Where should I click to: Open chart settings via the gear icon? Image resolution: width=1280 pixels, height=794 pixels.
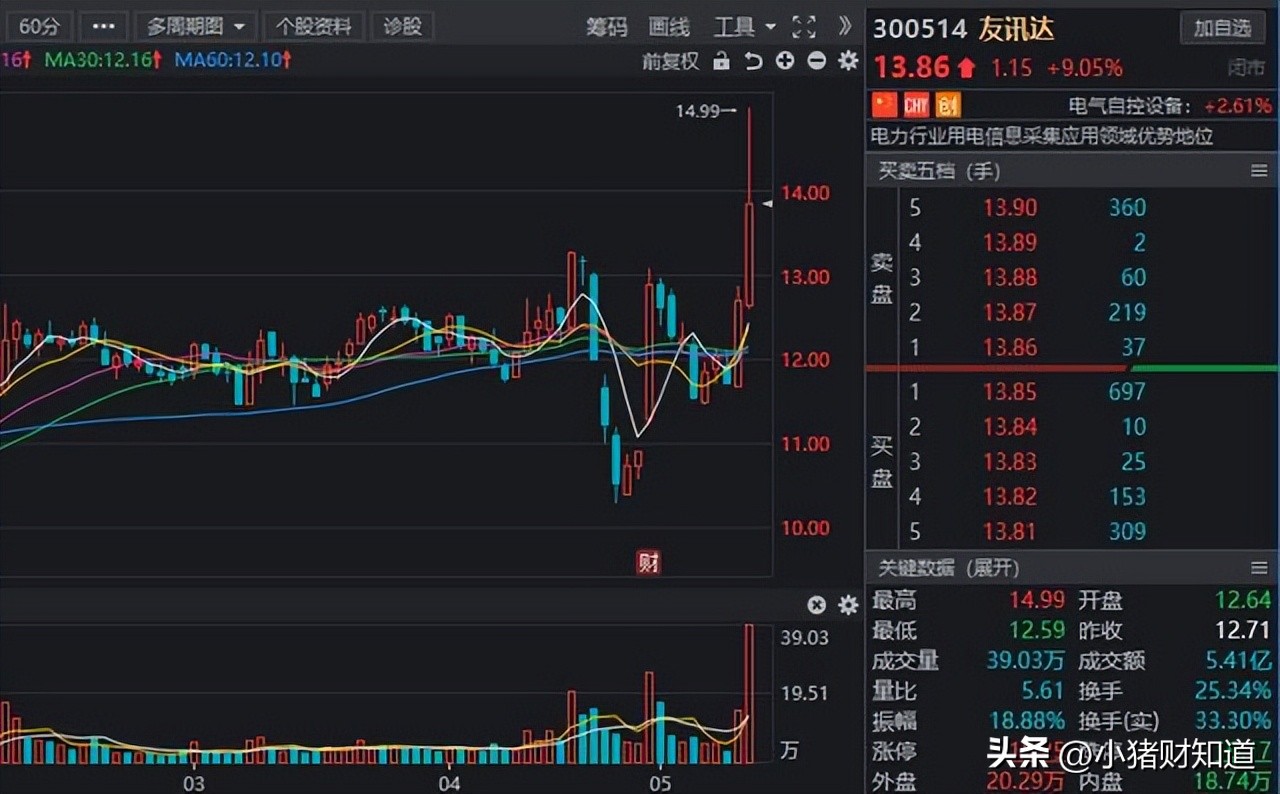[847, 61]
